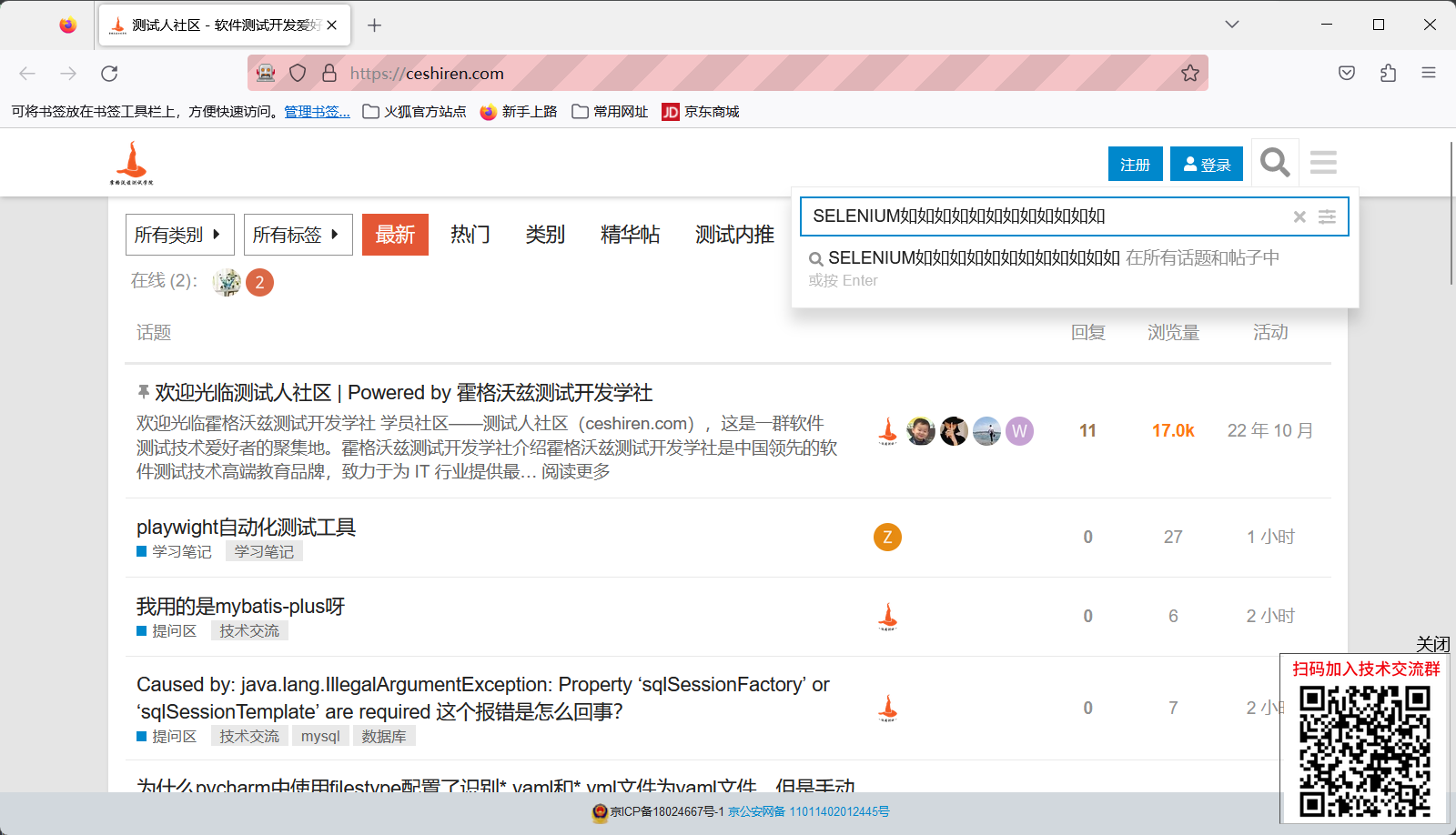Show site security lock info
This screenshot has width=1456, height=835.
329,74
